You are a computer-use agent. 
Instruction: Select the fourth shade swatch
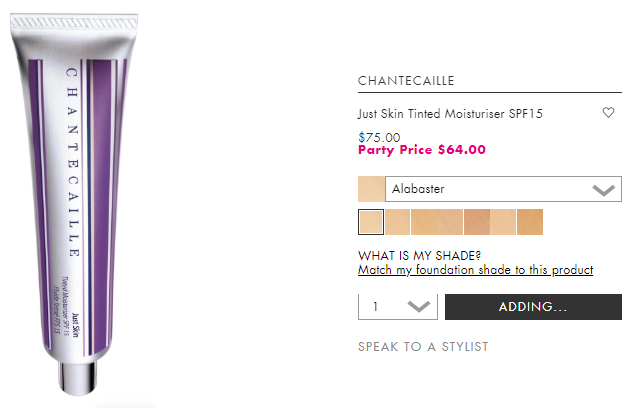click(450, 222)
